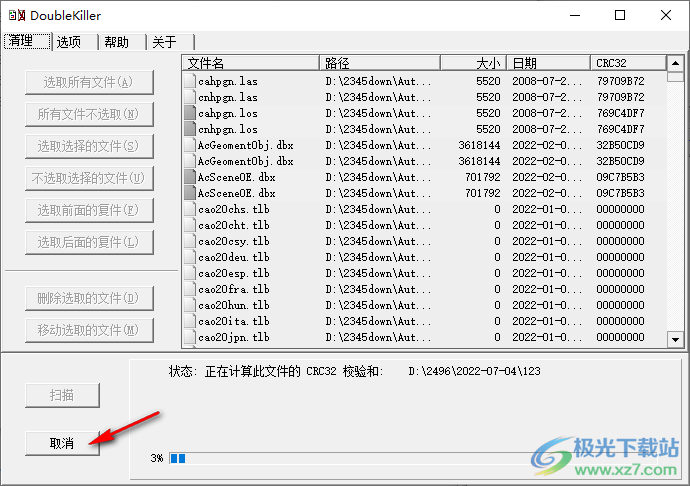Click the 状态 CRC32 校验和 status text
Viewport: 690px width, 486px height.
(276, 372)
